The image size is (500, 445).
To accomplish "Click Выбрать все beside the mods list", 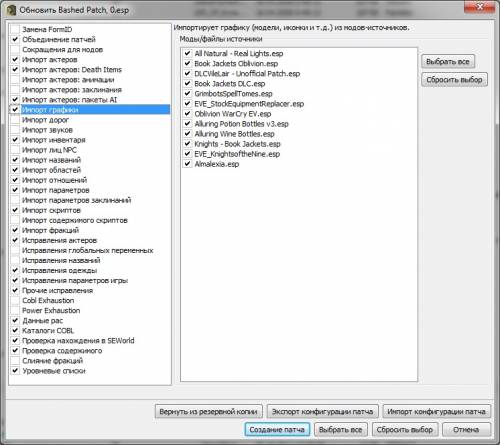I will tap(448, 62).
